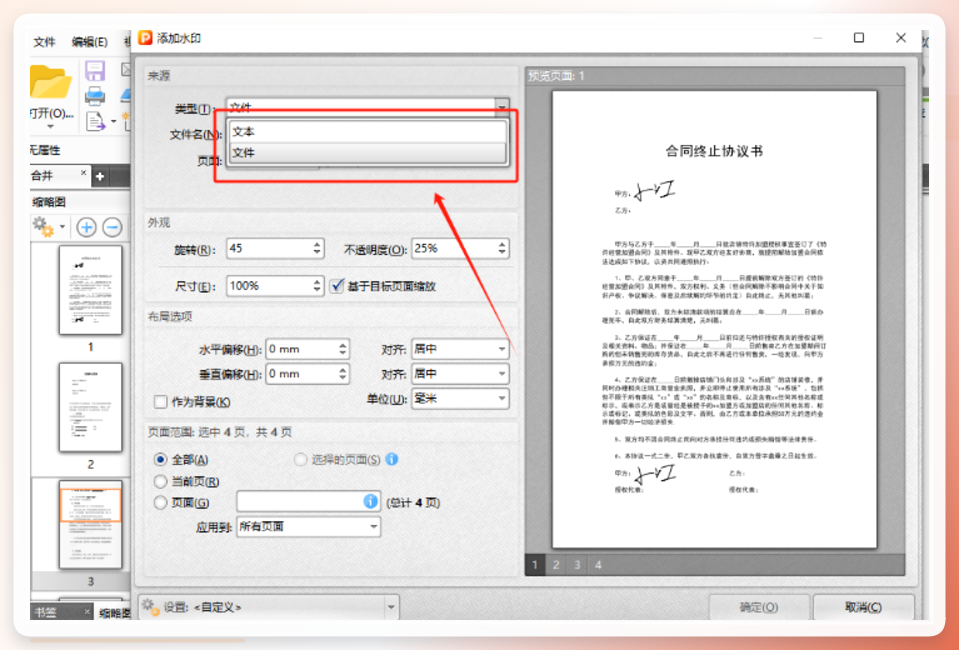Enable the 作为背景 checkbox
The height and width of the screenshot is (650, 959).
pyautogui.click(x=160, y=402)
